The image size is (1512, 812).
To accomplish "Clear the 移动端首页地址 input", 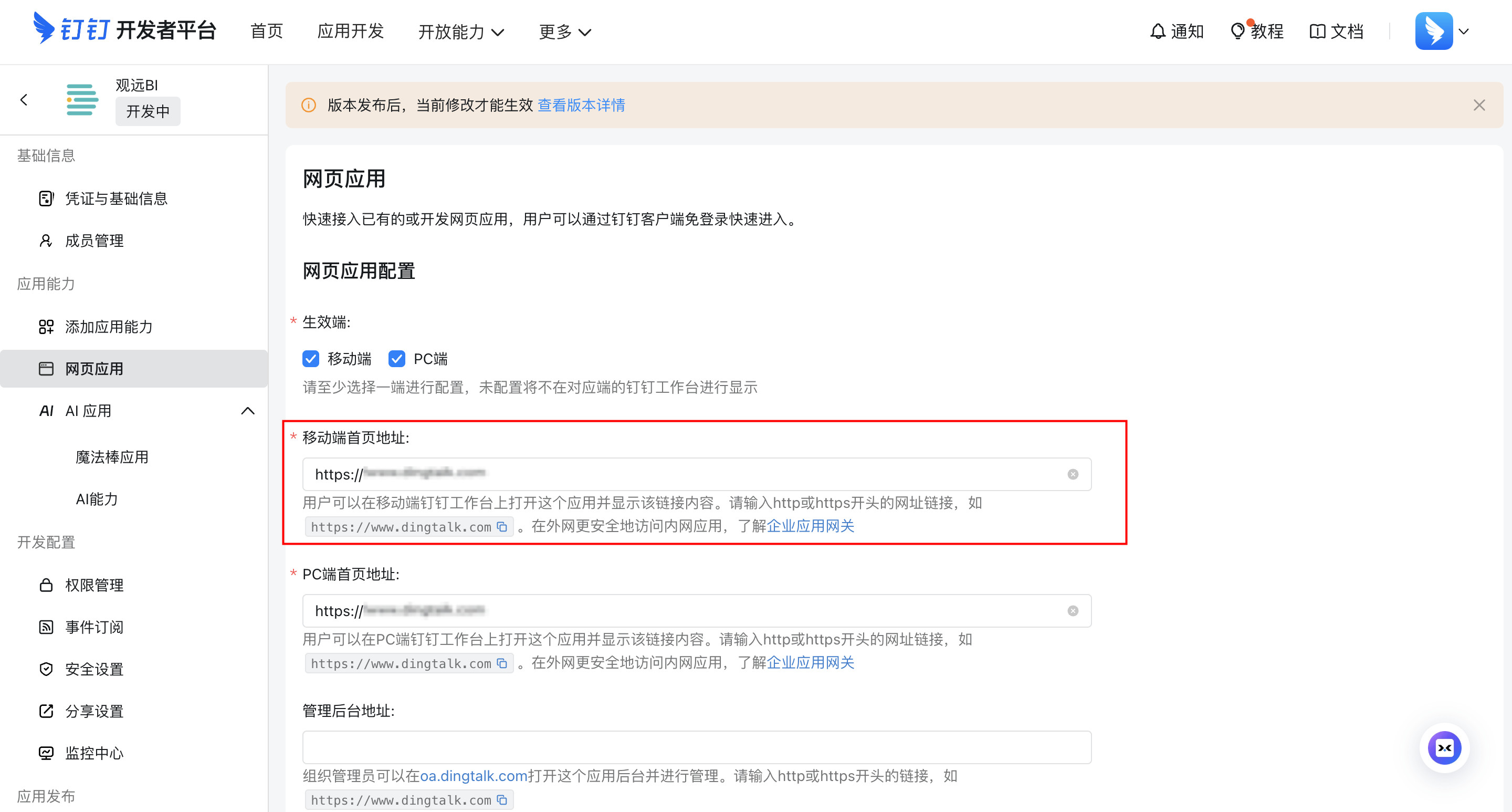I will coord(1073,474).
